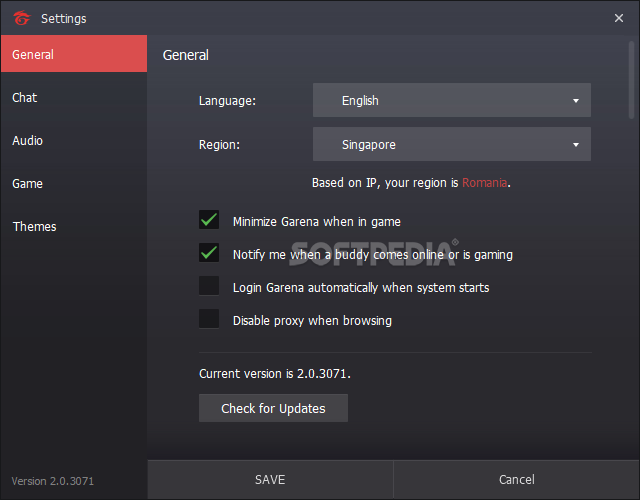Toggle buddy online notification checkbox

pyautogui.click(x=209, y=253)
